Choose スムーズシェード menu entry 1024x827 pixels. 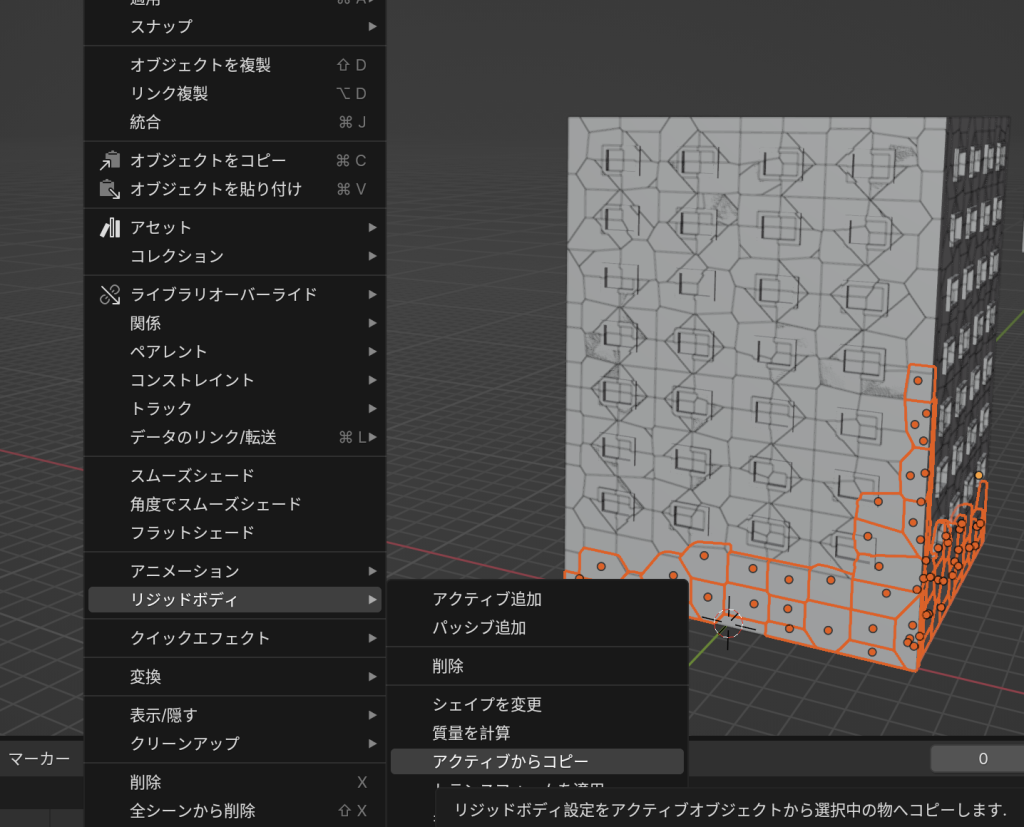[192, 476]
